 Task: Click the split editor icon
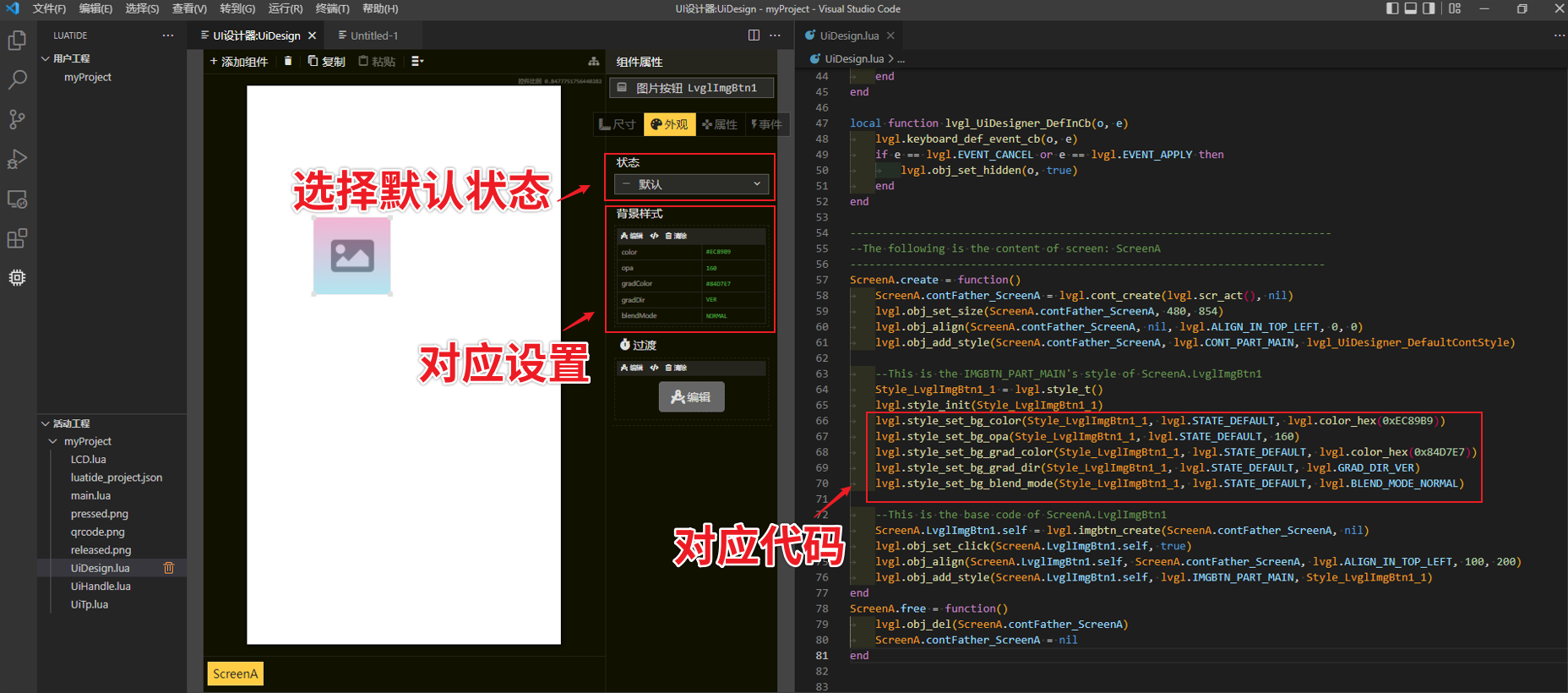(754, 35)
